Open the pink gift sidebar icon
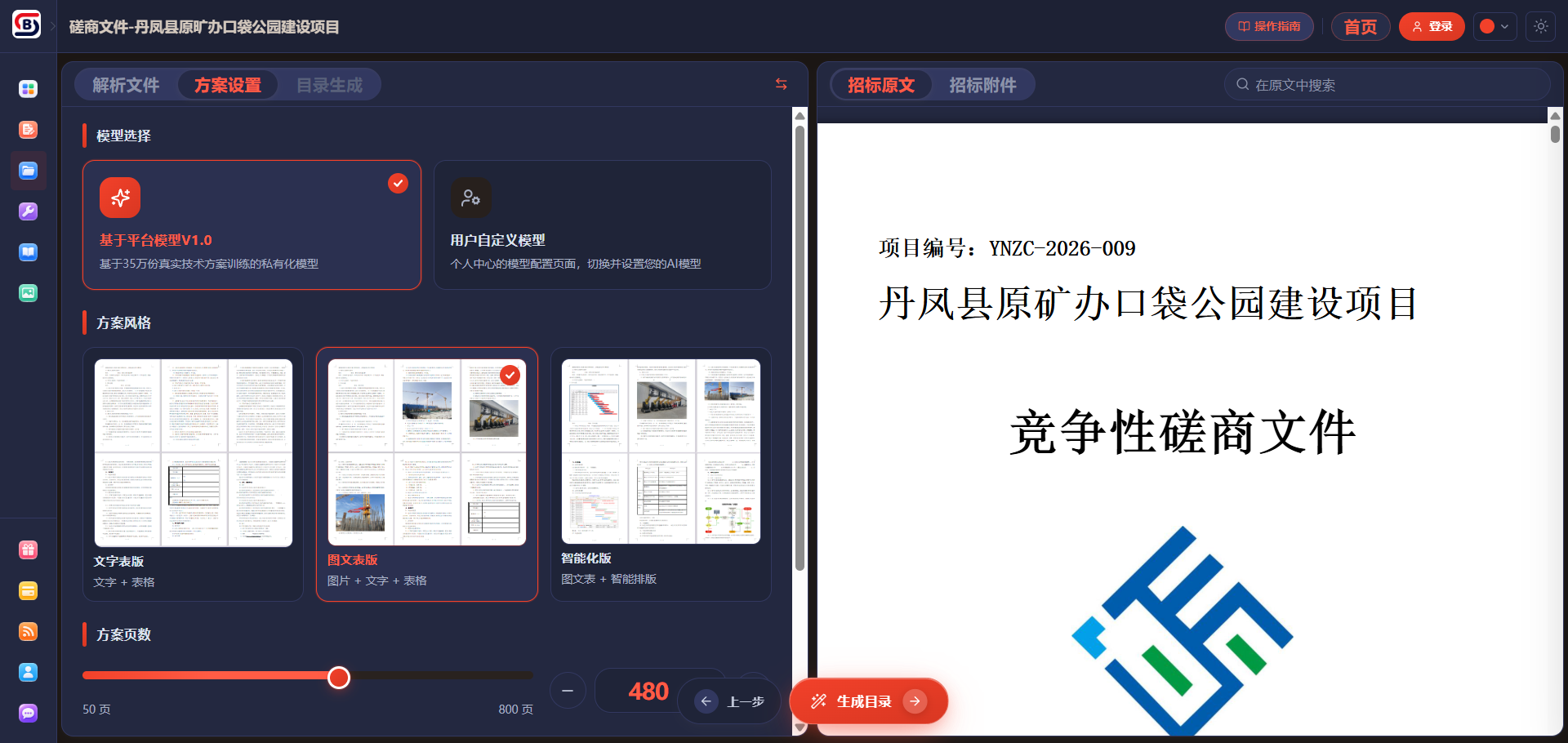The image size is (1568, 743). tap(29, 550)
